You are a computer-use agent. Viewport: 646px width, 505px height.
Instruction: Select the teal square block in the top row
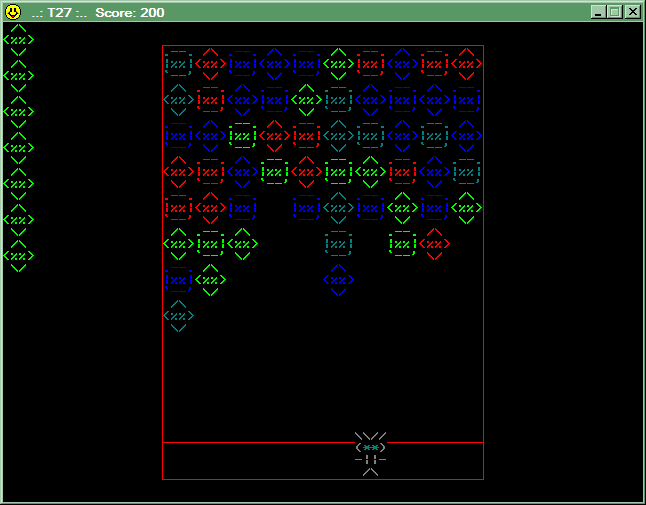click(x=178, y=64)
